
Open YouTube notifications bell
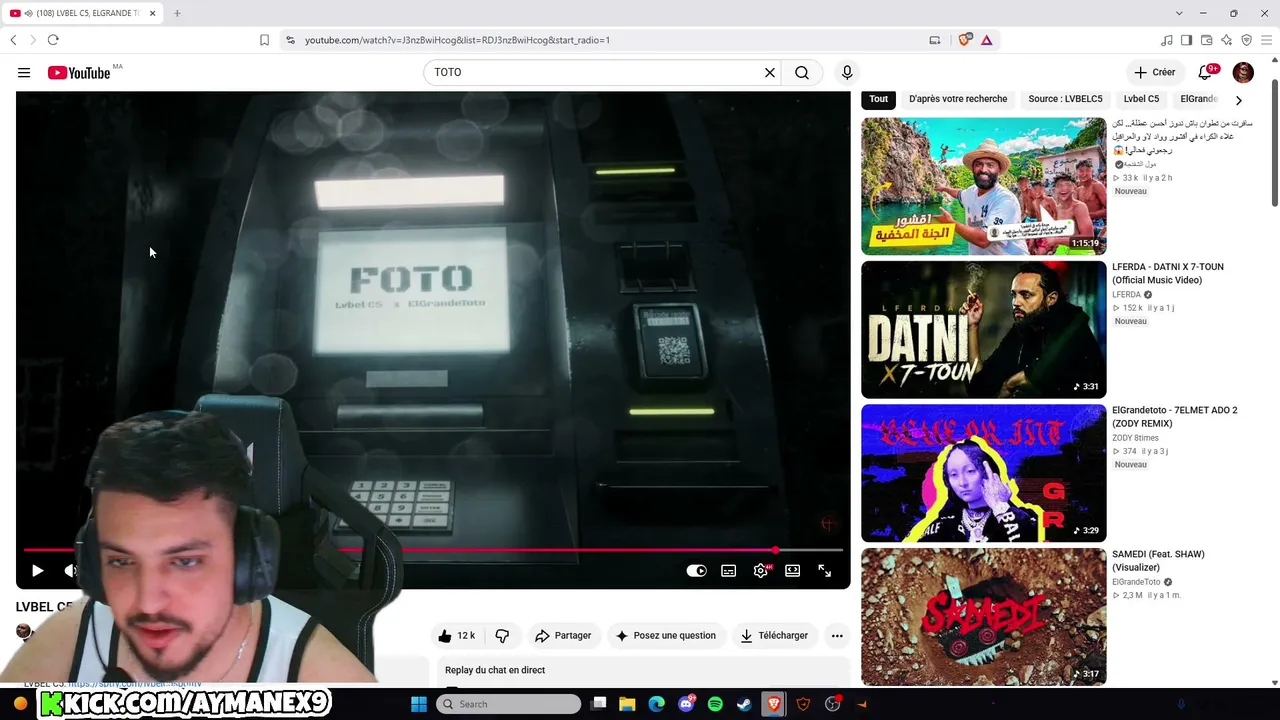1206,72
